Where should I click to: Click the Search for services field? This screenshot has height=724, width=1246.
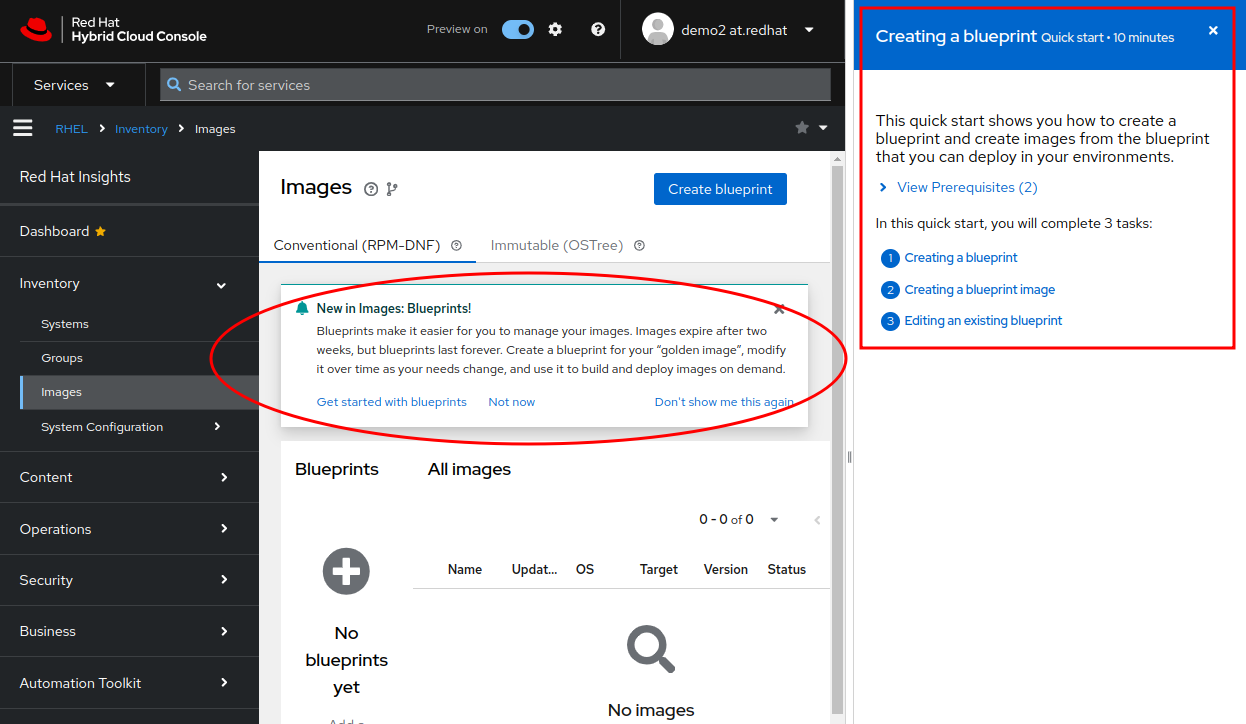495,85
